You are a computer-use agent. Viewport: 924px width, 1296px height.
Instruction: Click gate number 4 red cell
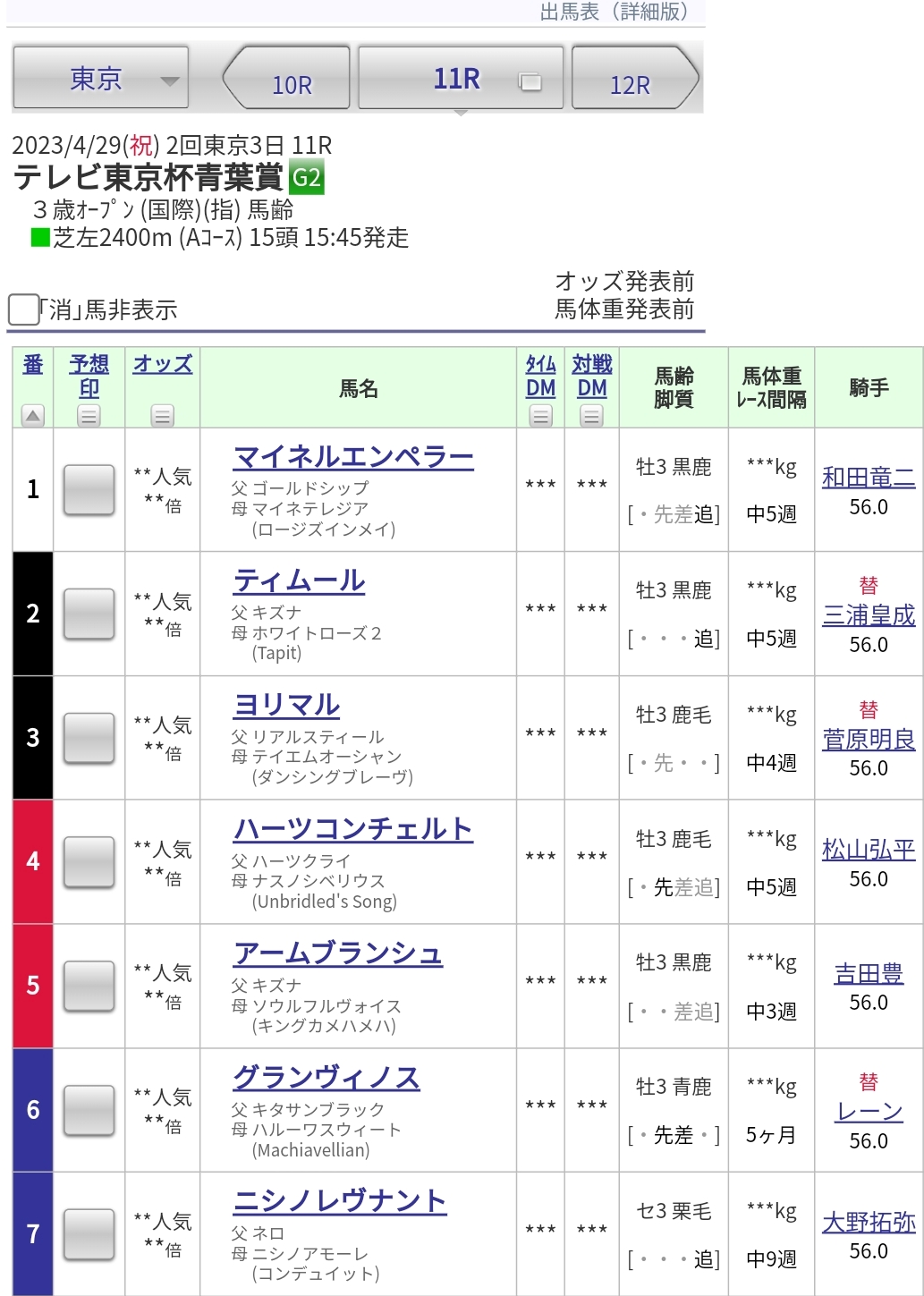click(33, 861)
